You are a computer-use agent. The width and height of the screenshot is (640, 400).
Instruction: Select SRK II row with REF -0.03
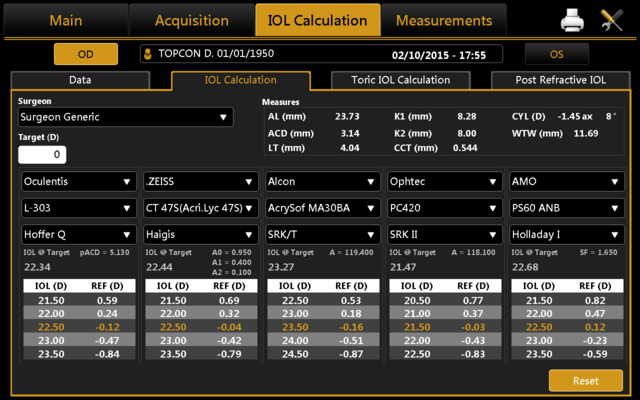pyautogui.click(x=445, y=327)
